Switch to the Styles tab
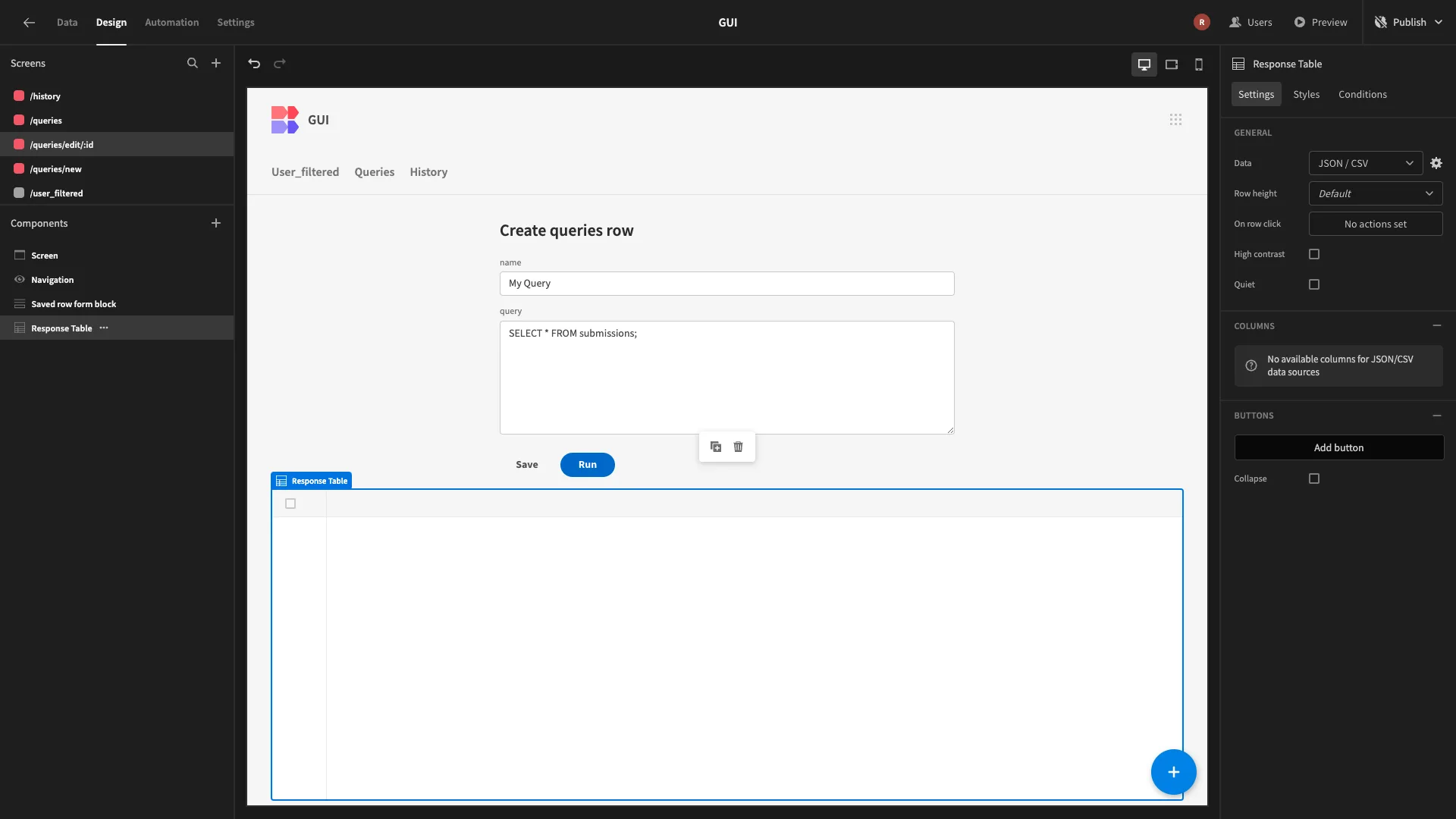The width and height of the screenshot is (1456, 819). click(1306, 94)
